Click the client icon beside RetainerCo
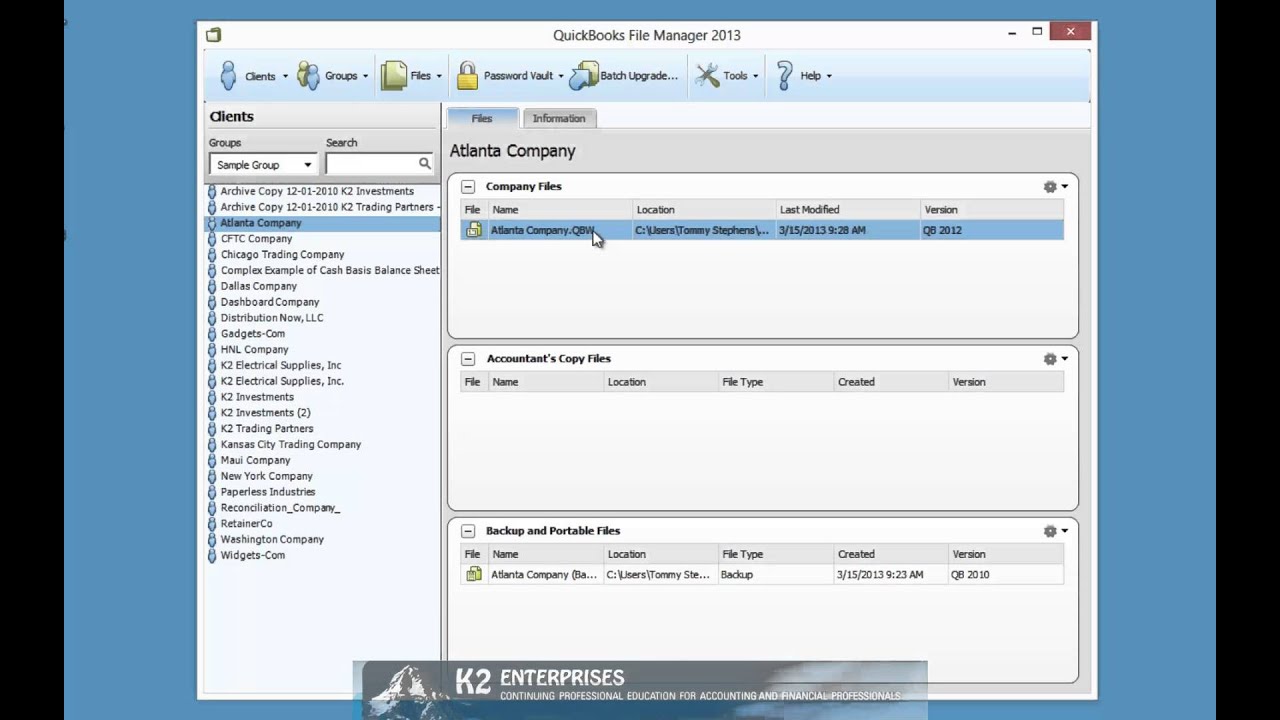 point(212,523)
